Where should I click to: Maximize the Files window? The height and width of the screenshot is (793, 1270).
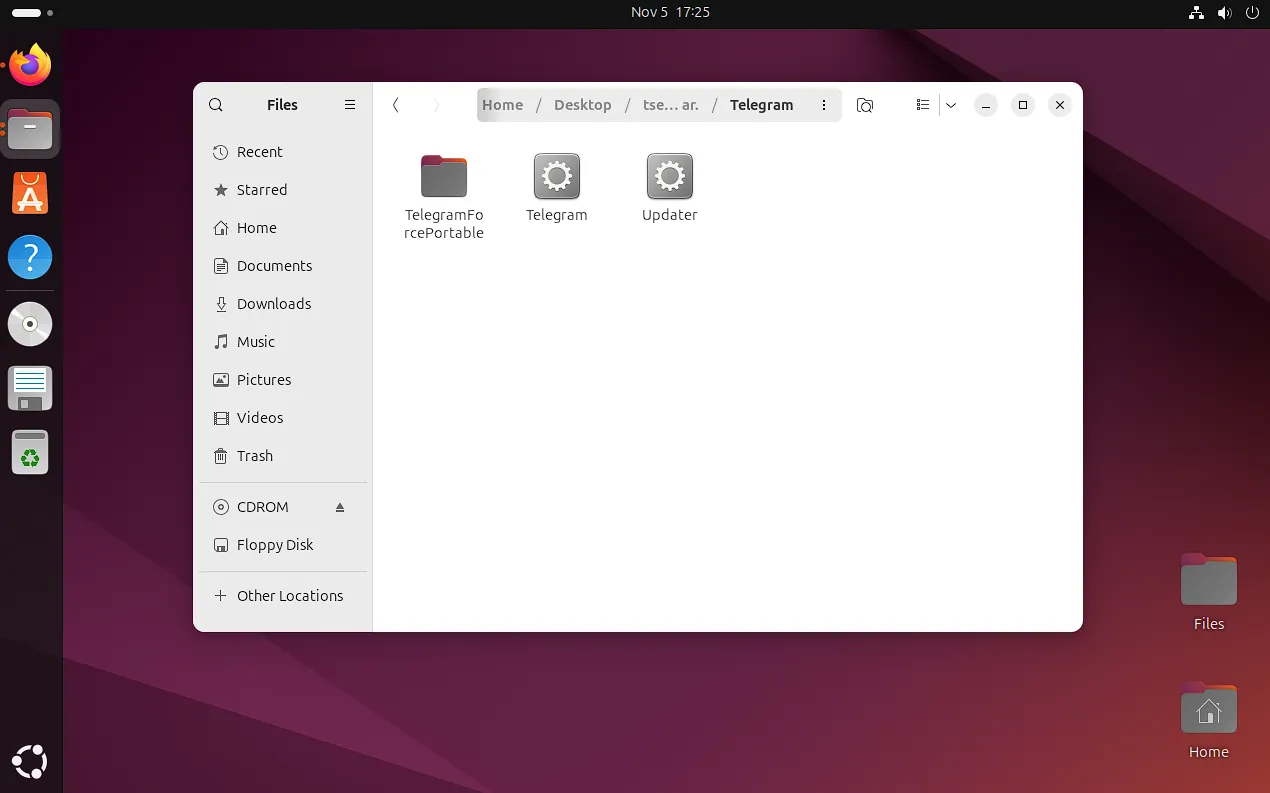[1023, 105]
